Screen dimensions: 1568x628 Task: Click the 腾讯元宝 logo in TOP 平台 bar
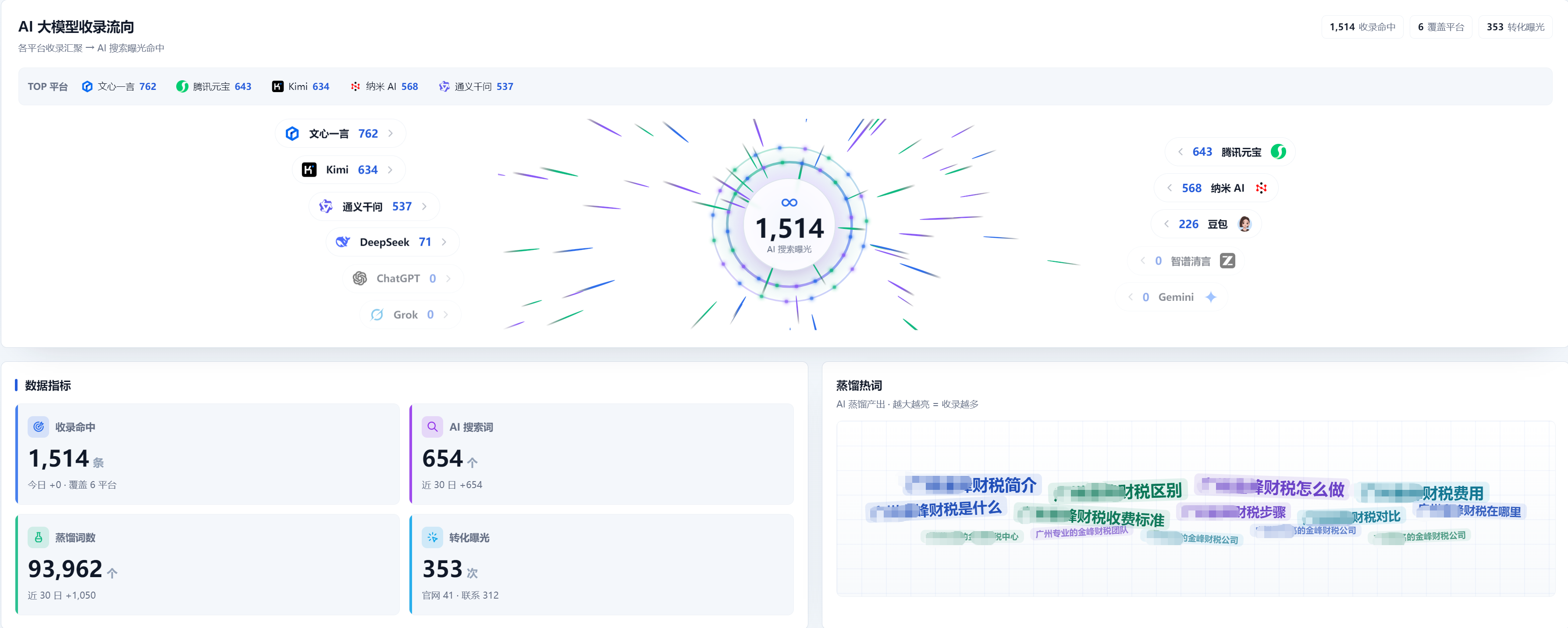coord(182,86)
